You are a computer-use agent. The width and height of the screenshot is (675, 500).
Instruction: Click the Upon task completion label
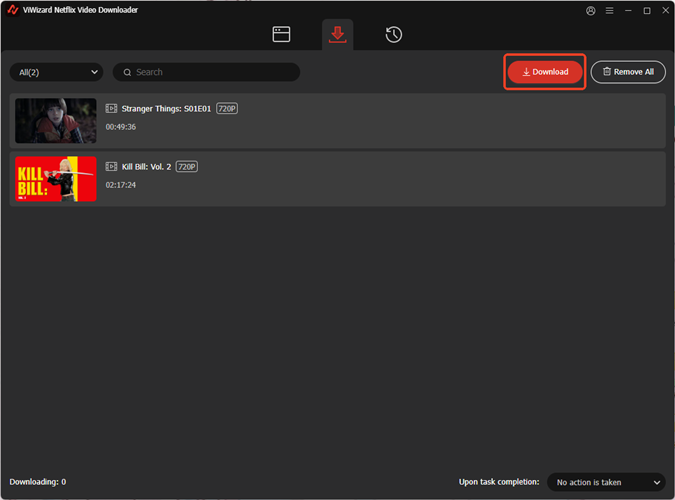click(499, 482)
